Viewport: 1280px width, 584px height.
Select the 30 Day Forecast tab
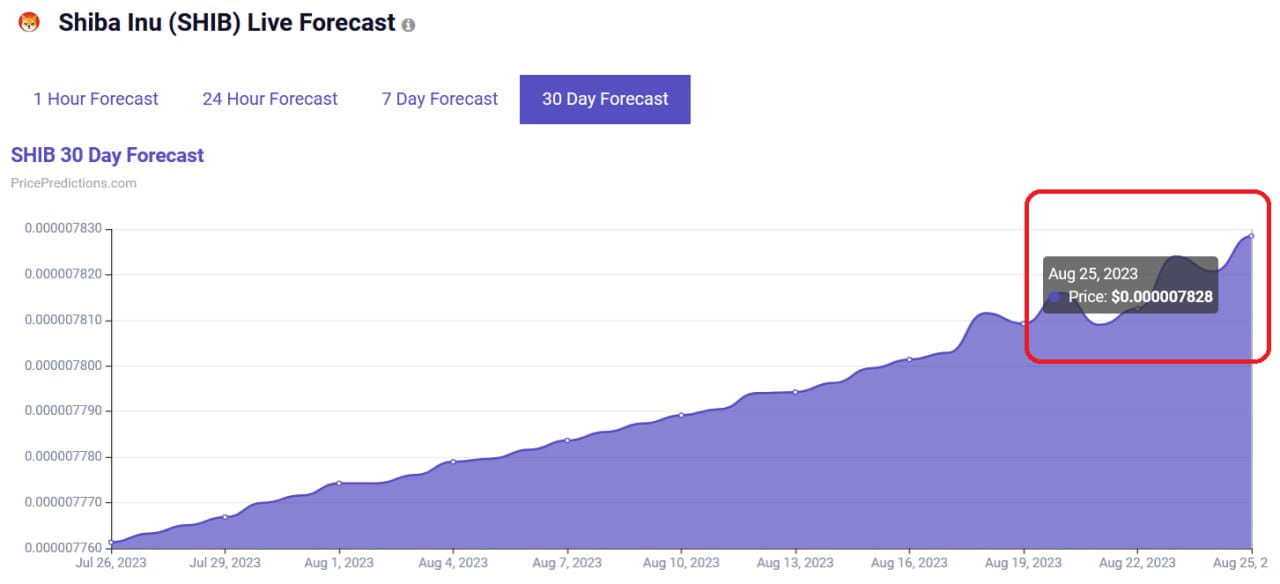[x=605, y=99]
